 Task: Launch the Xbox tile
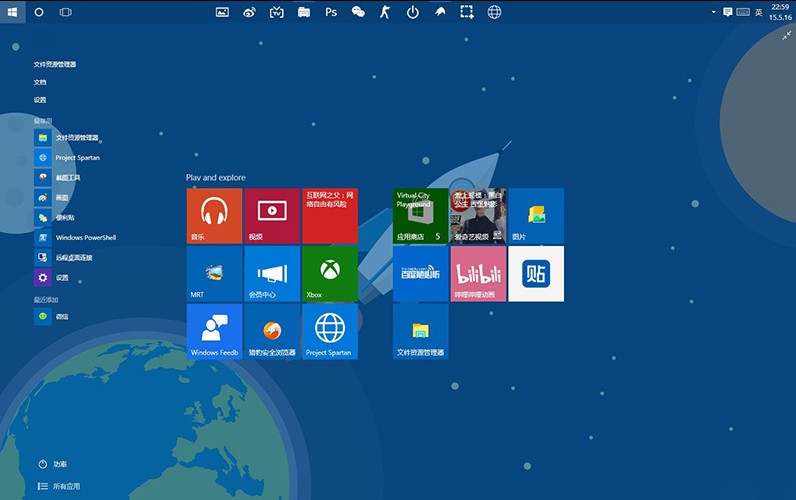pyautogui.click(x=330, y=273)
